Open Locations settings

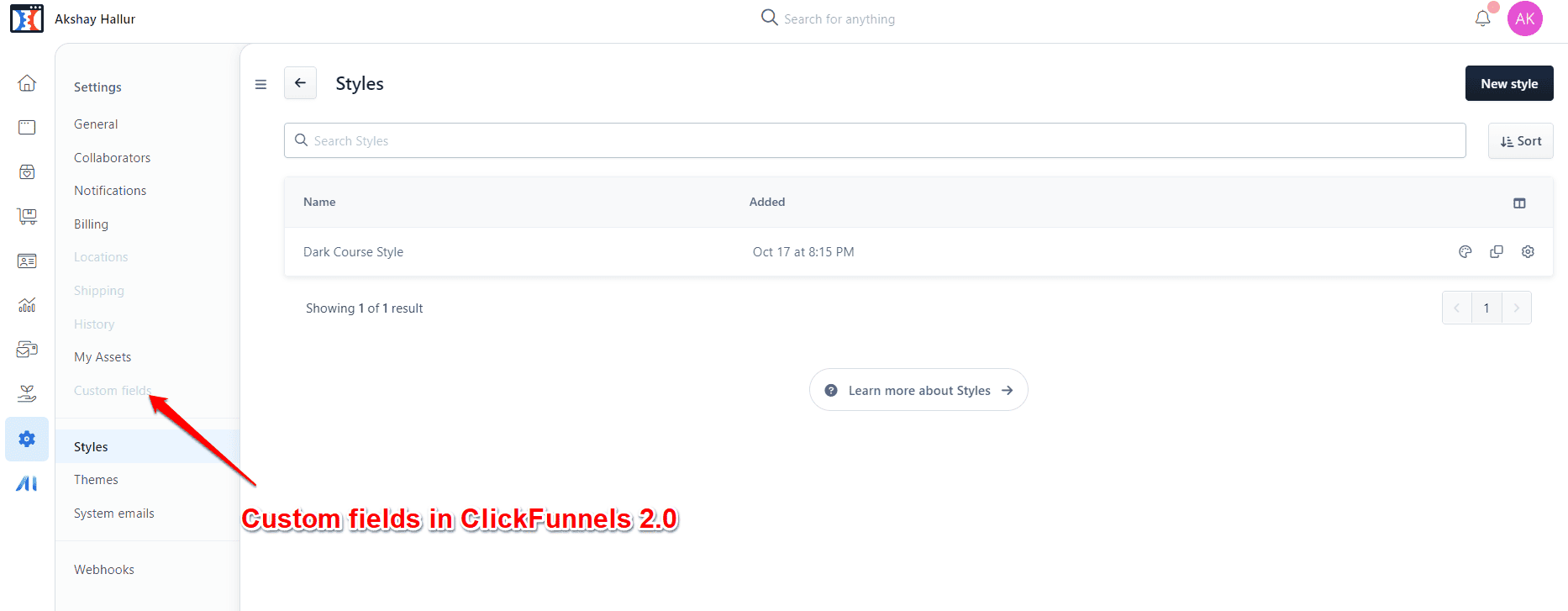(101, 257)
